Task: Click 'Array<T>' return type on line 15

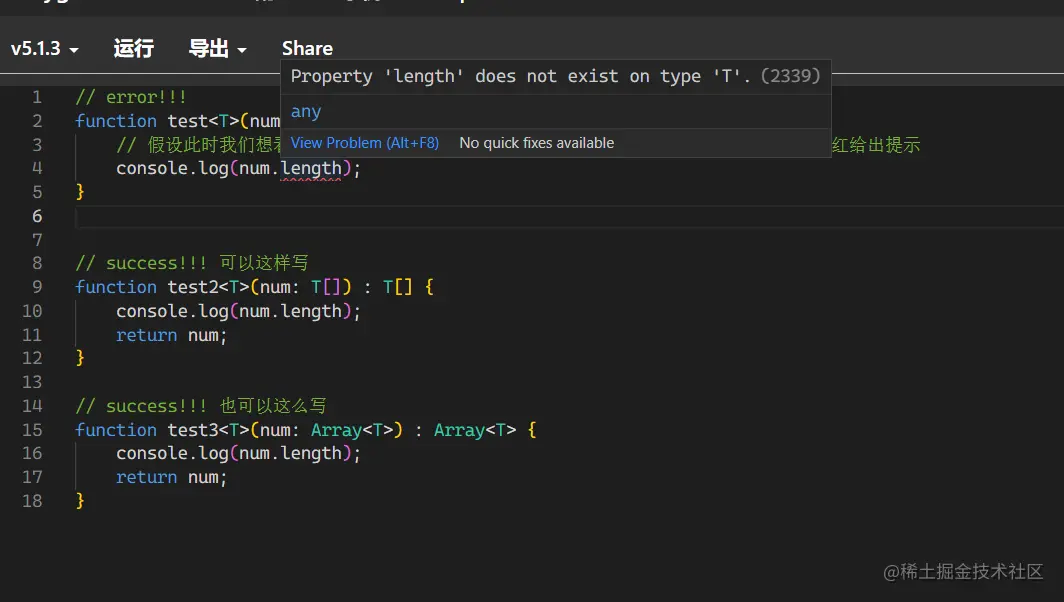Action: 475,430
